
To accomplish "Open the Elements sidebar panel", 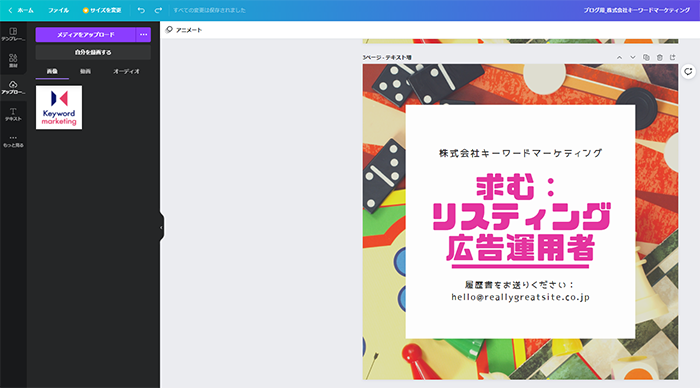I will 13,61.
